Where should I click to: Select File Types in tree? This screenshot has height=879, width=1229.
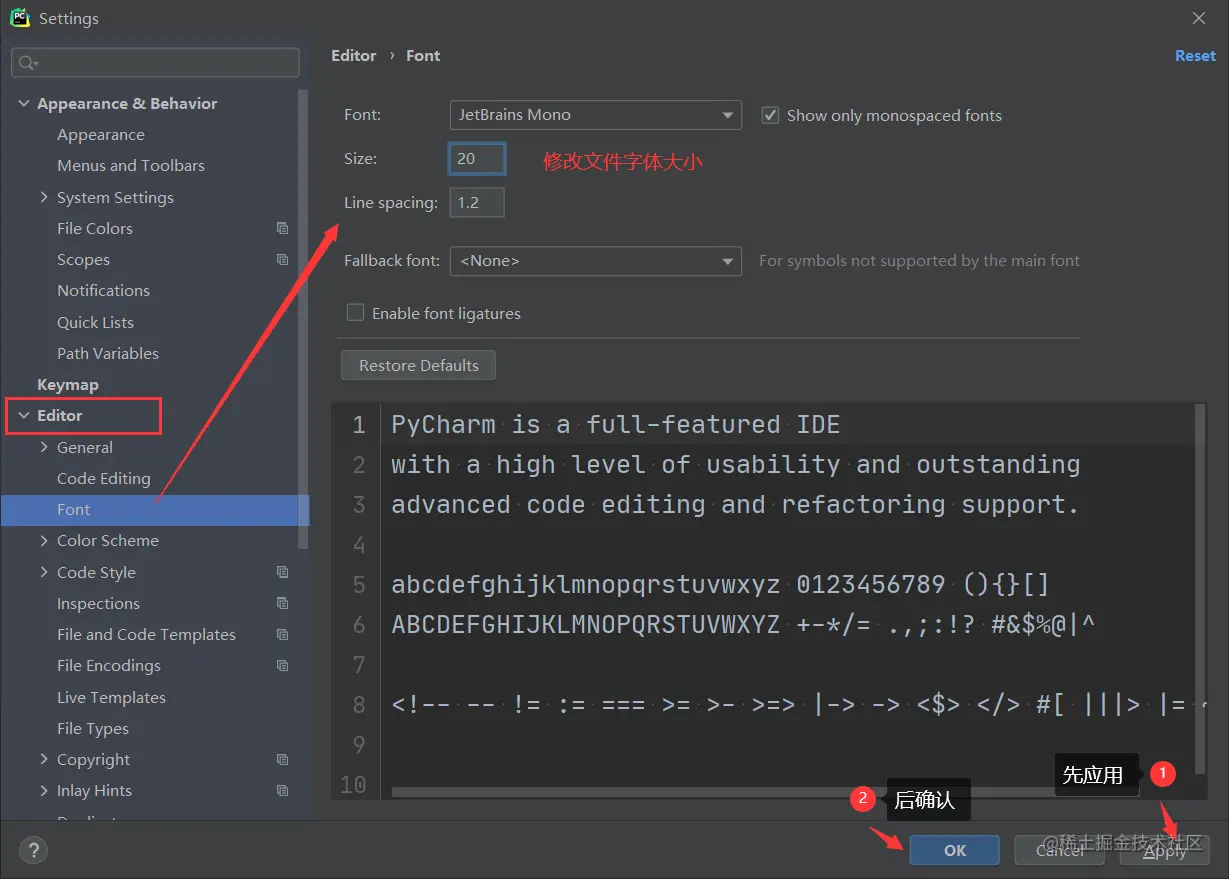[x=93, y=728]
